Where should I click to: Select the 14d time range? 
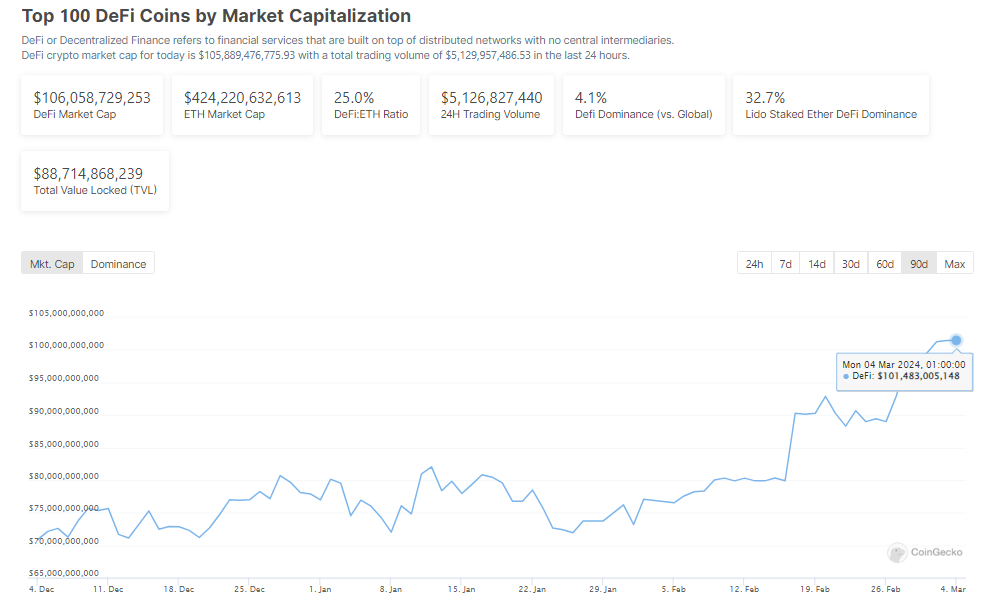point(817,264)
